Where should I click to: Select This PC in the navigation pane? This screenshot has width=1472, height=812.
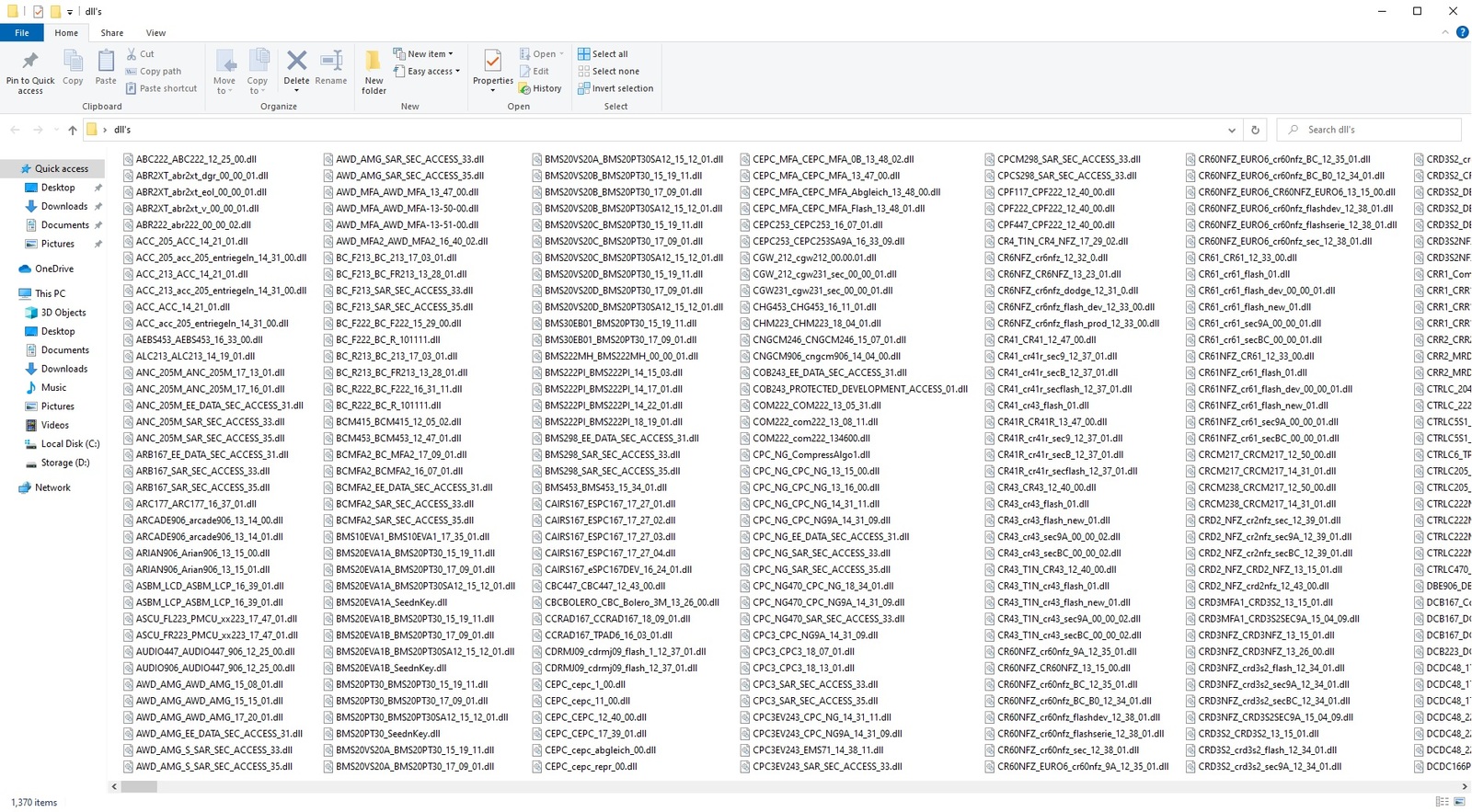click(42, 294)
